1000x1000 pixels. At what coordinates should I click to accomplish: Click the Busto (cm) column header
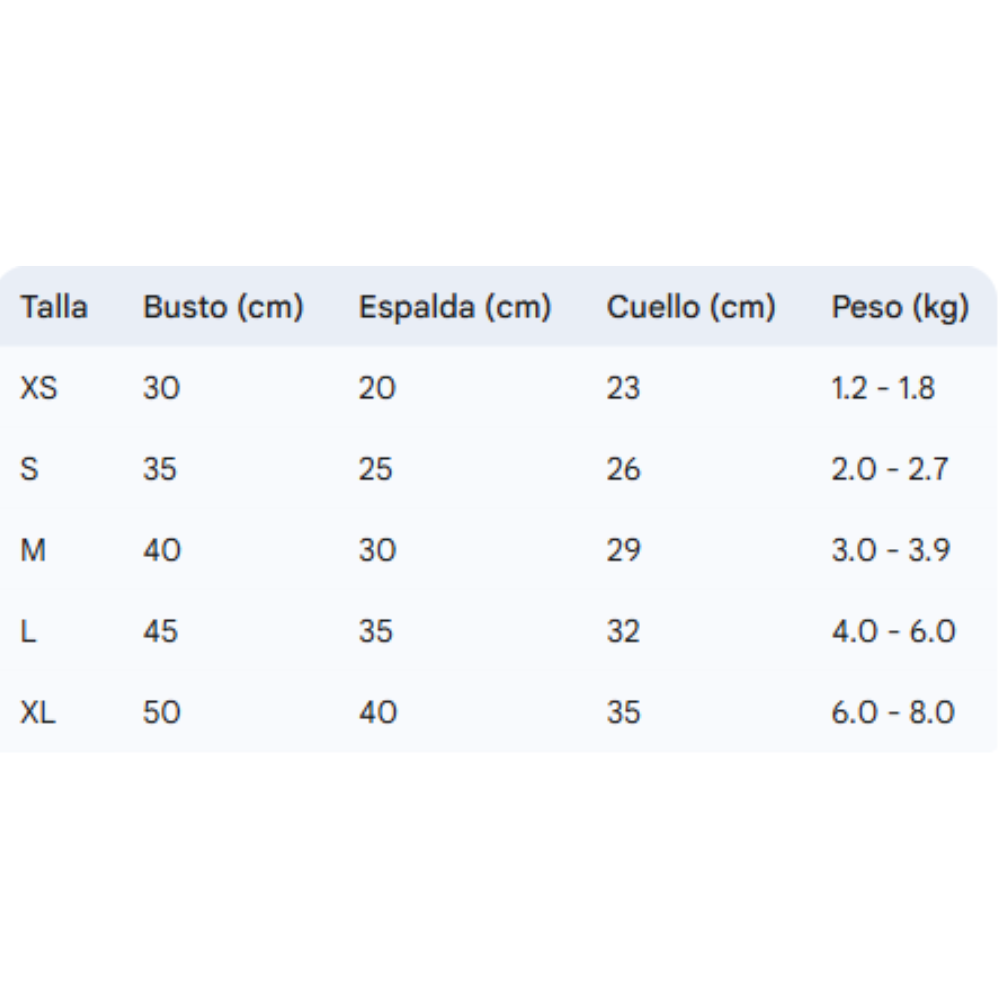click(x=223, y=307)
